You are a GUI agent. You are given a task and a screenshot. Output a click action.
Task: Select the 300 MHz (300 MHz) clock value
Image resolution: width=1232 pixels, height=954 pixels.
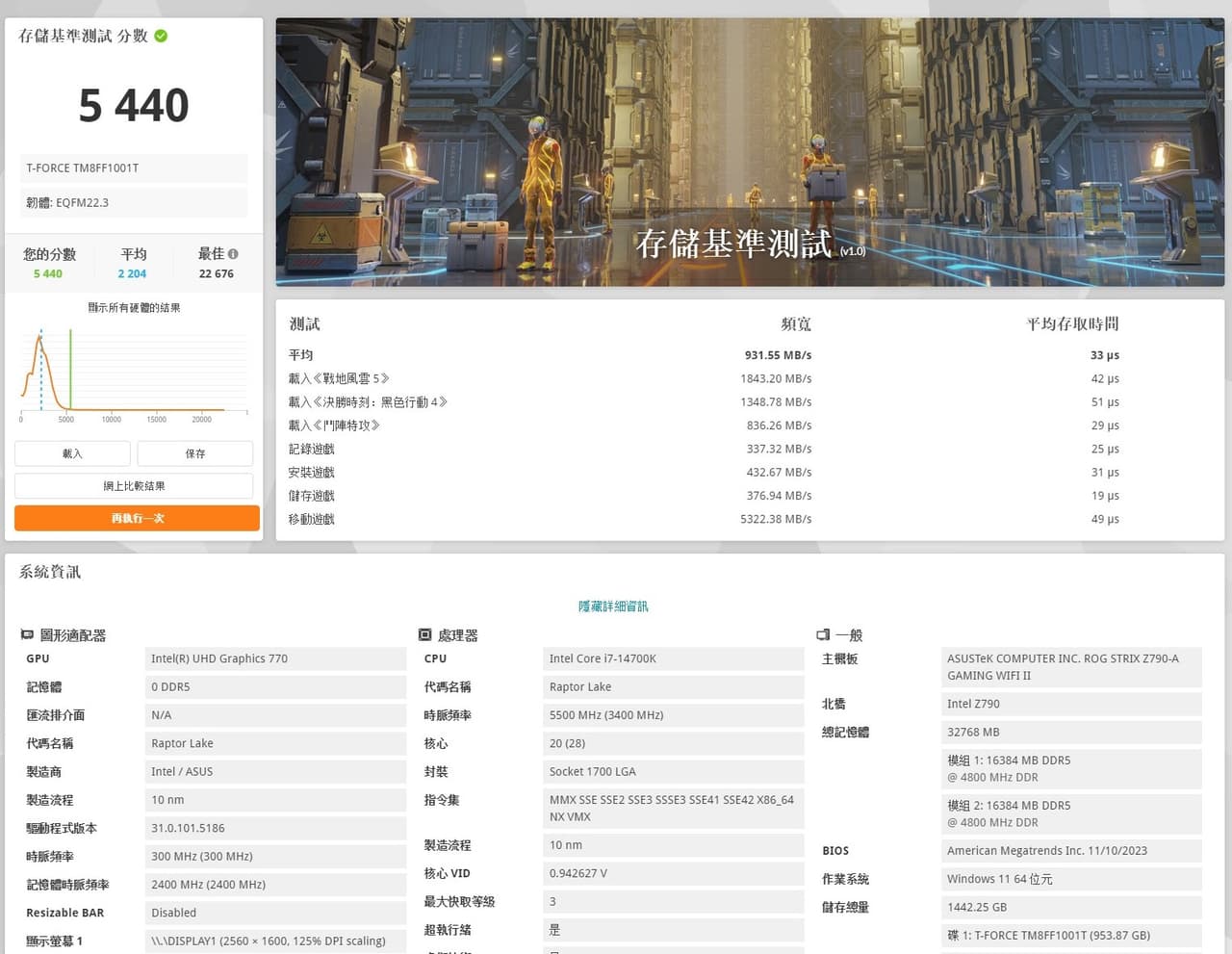pos(275,857)
